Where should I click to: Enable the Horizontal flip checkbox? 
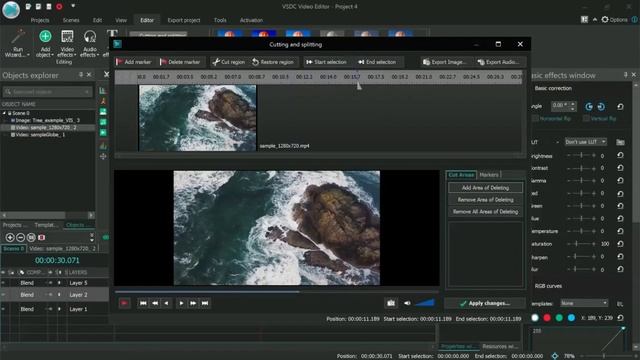[x=536, y=119]
